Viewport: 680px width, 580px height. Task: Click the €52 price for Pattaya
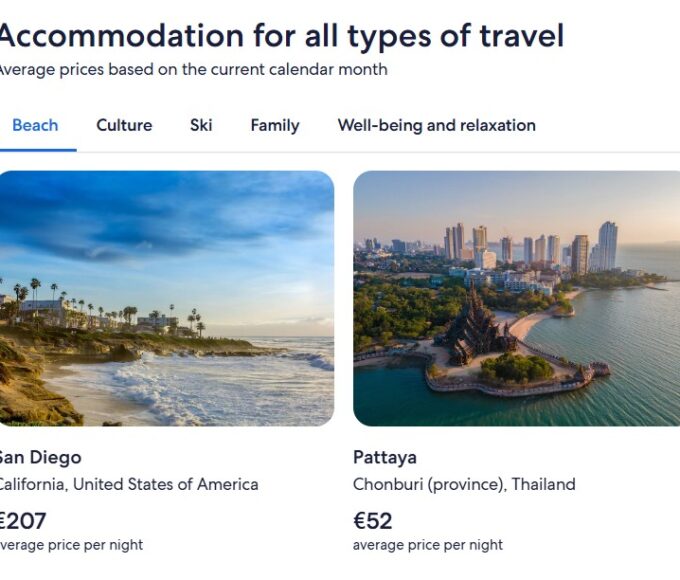click(x=373, y=521)
